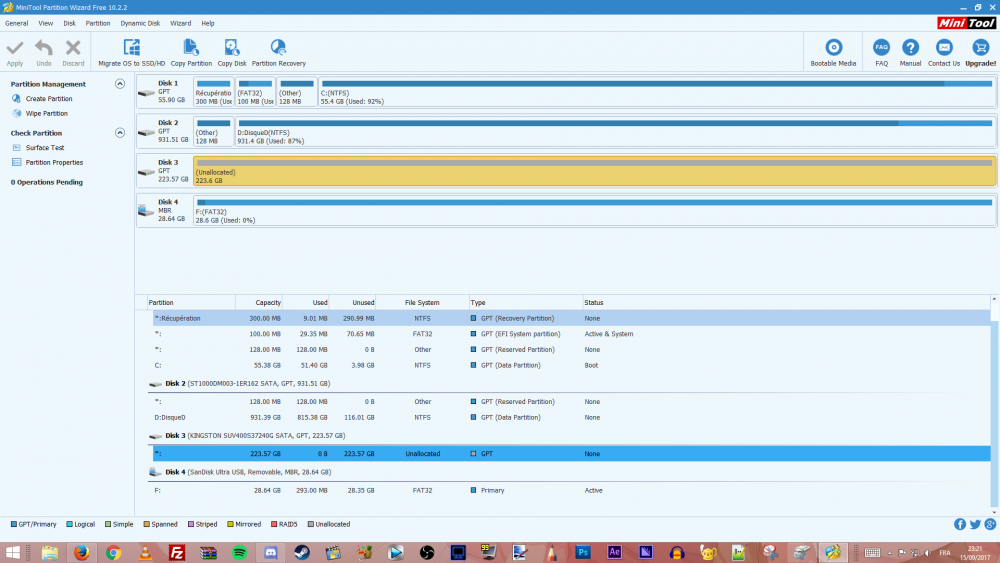This screenshot has width=1000, height=563.
Task: Open the FAQ help icon
Action: [x=881, y=48]
